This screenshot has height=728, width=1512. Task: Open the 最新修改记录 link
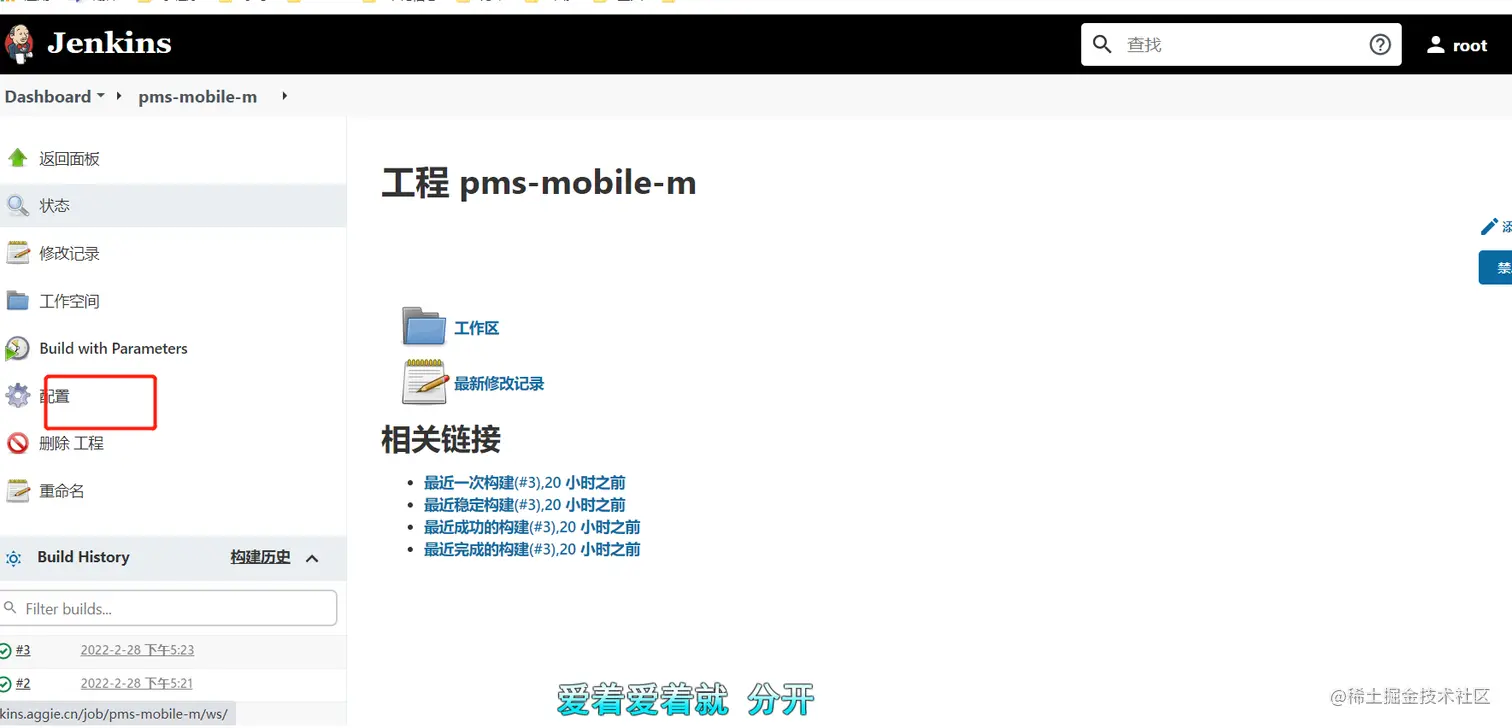[x=499, y=384]
